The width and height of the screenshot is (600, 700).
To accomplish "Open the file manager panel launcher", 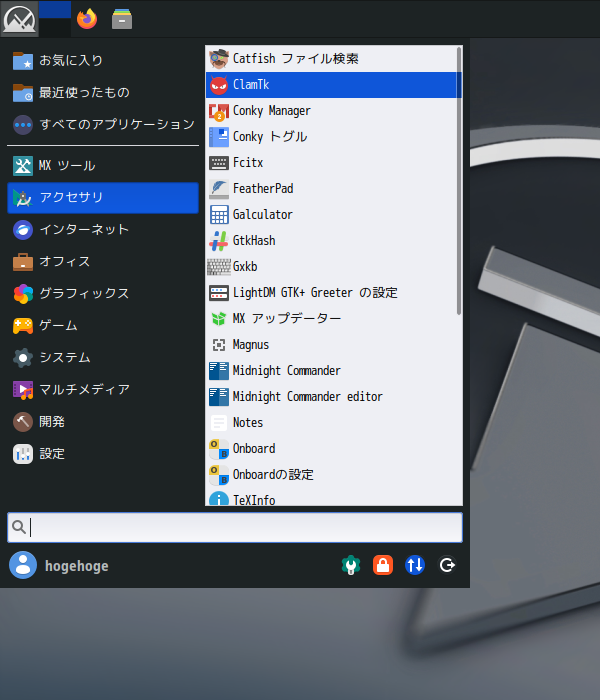I will pos(122,19).
